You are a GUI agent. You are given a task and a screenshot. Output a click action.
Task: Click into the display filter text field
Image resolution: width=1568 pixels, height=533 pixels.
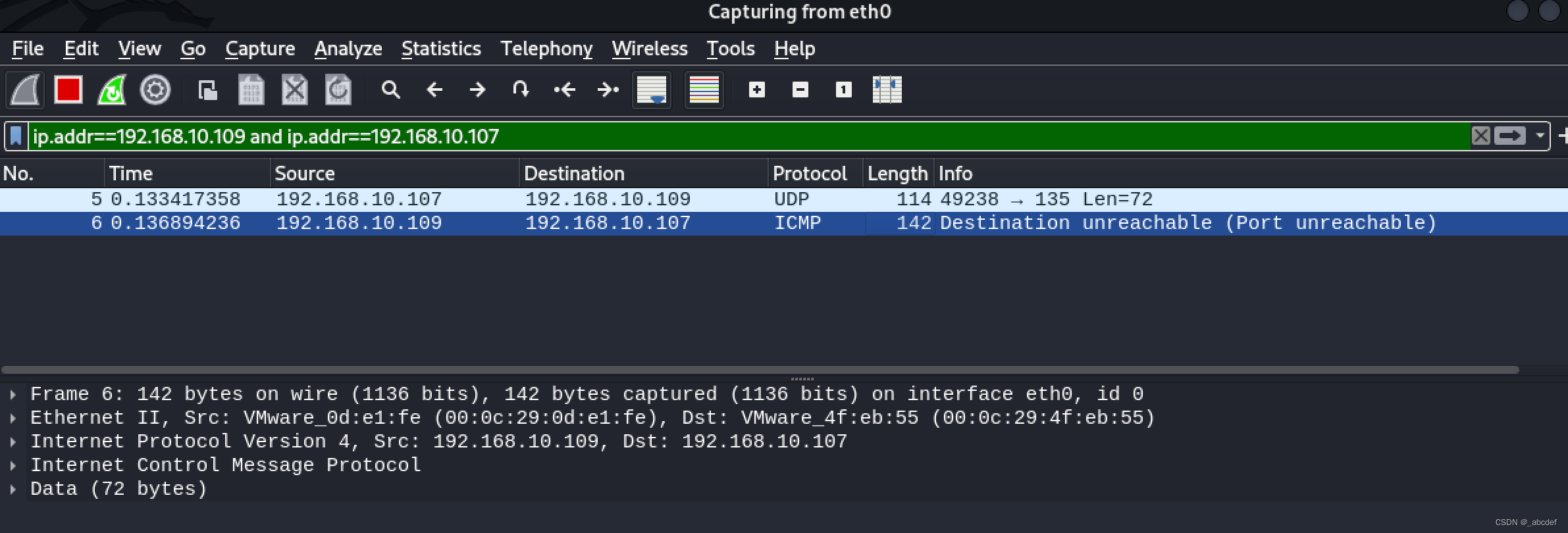[x=749, y=136]
